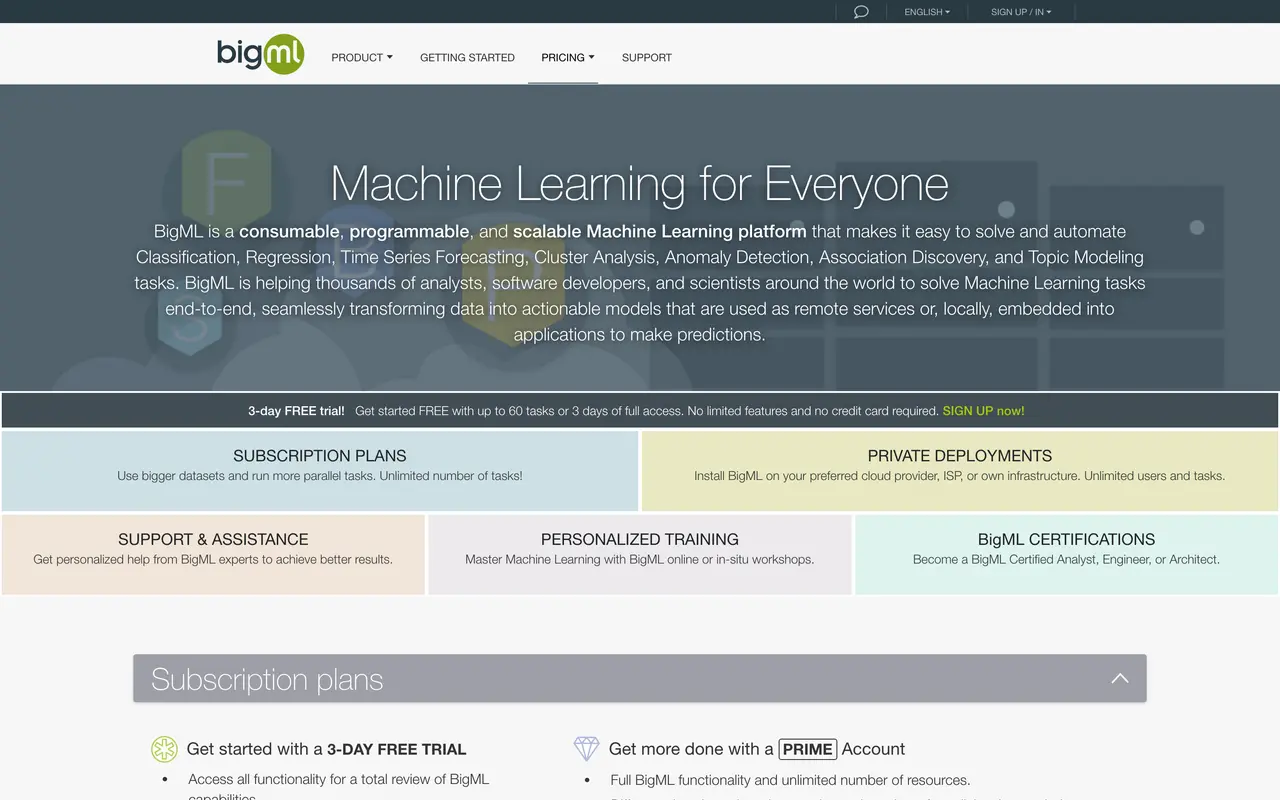Open the SUPPORT menu item
The image size is (1280, 800).
click(x=647, y=58)
